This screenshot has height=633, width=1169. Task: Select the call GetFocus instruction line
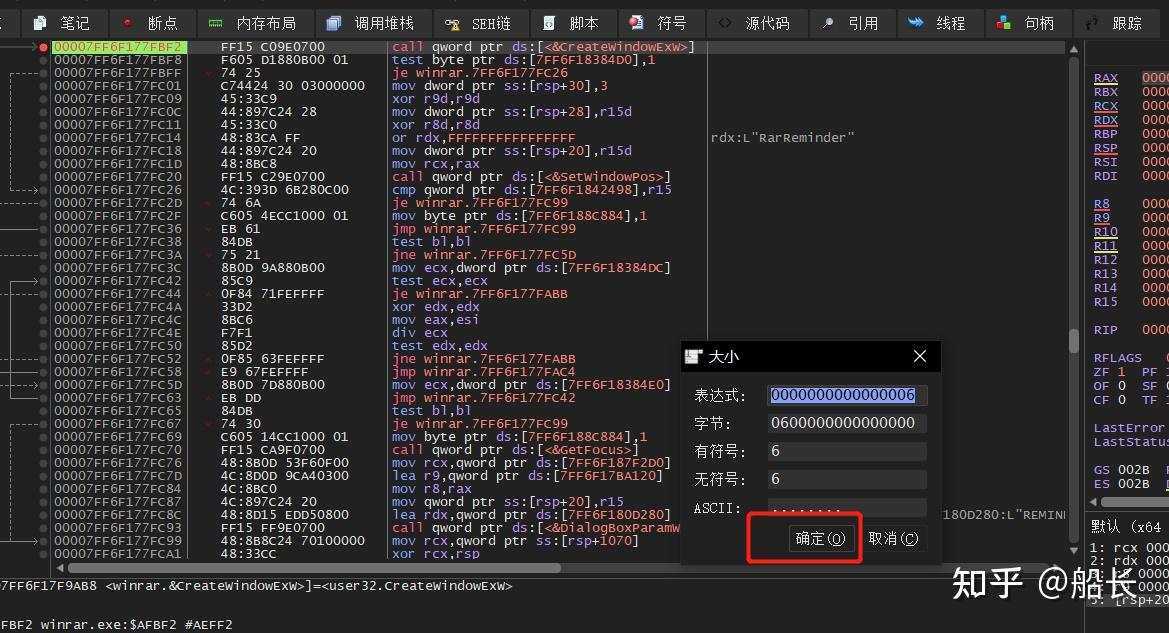(x=515, y=450)
